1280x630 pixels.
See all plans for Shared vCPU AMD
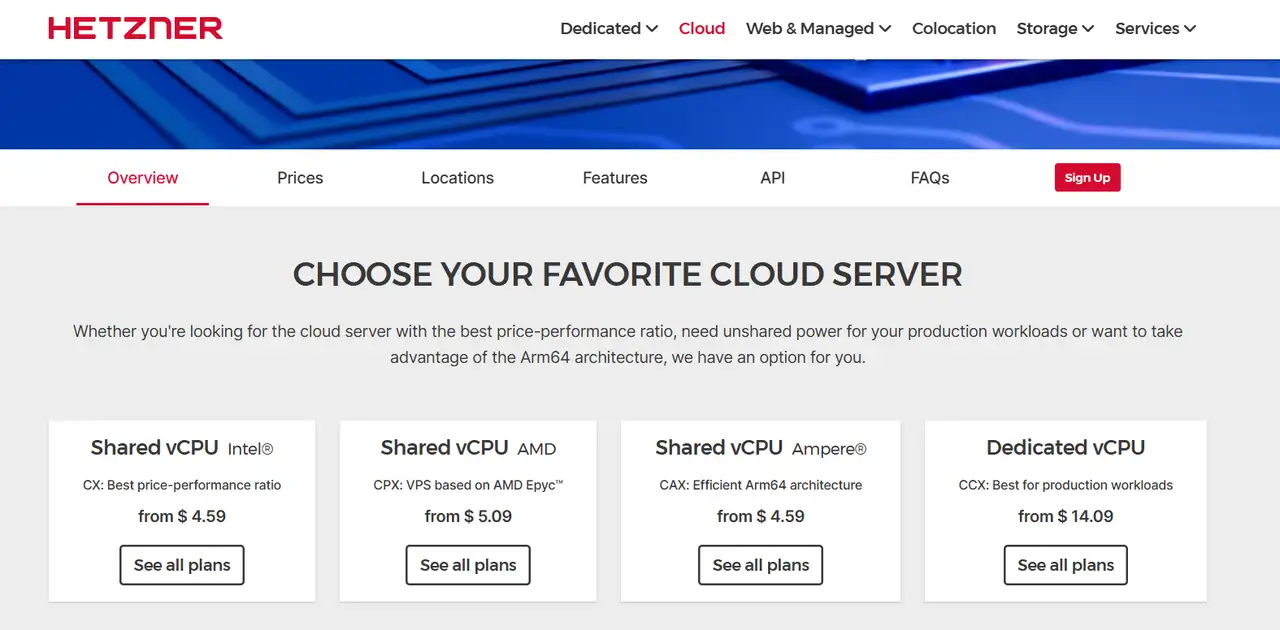[468, 565]
